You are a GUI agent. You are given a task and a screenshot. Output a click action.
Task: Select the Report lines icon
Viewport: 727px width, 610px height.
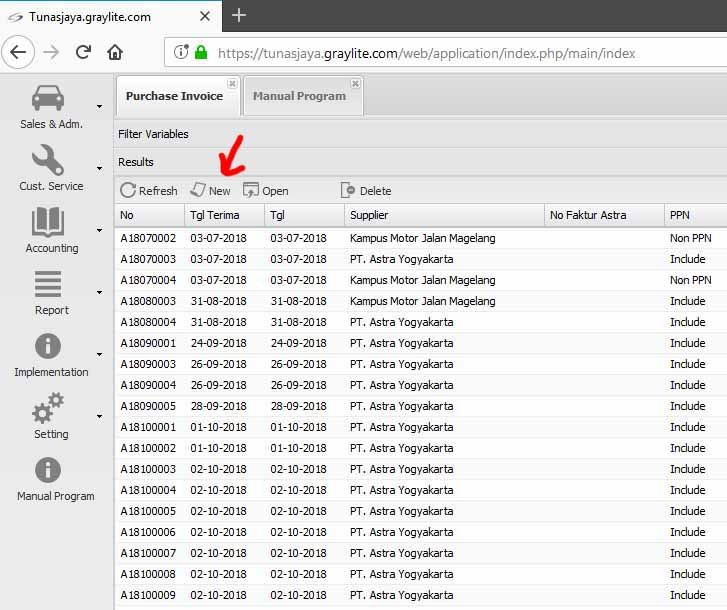coord(48,284)
